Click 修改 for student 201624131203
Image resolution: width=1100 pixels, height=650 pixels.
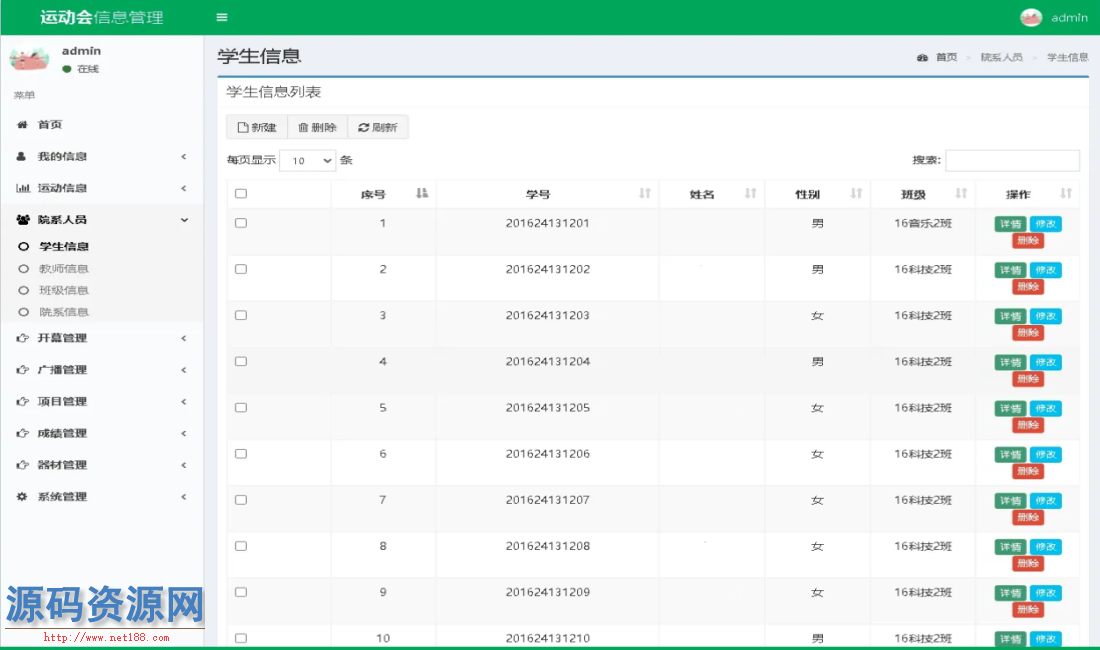(1045, 316)
